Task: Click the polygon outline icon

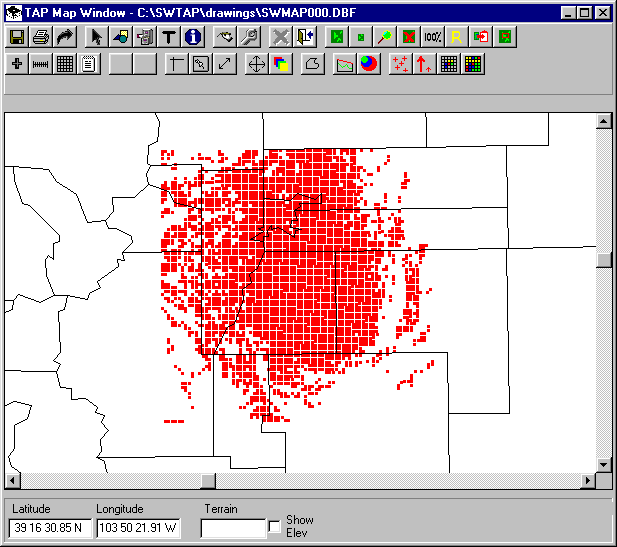Action: pos(312,64)
